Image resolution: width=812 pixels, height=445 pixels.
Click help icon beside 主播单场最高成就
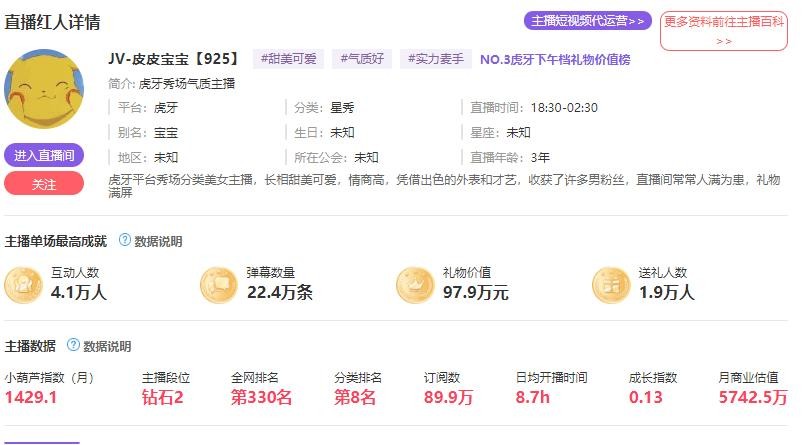(125, 240)
